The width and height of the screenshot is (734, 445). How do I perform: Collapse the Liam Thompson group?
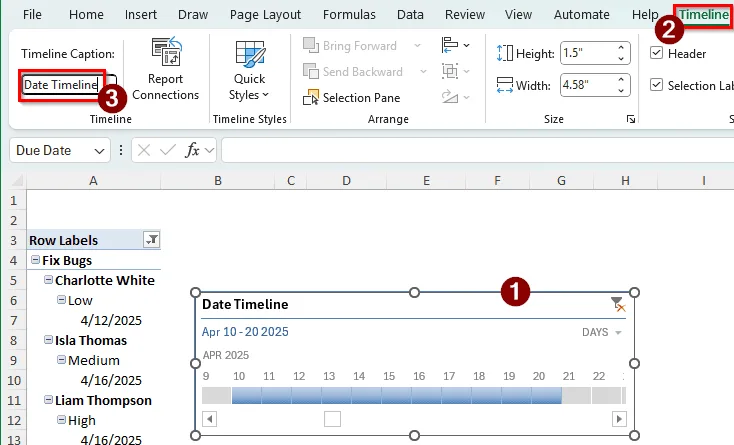[x=48, y=400]
